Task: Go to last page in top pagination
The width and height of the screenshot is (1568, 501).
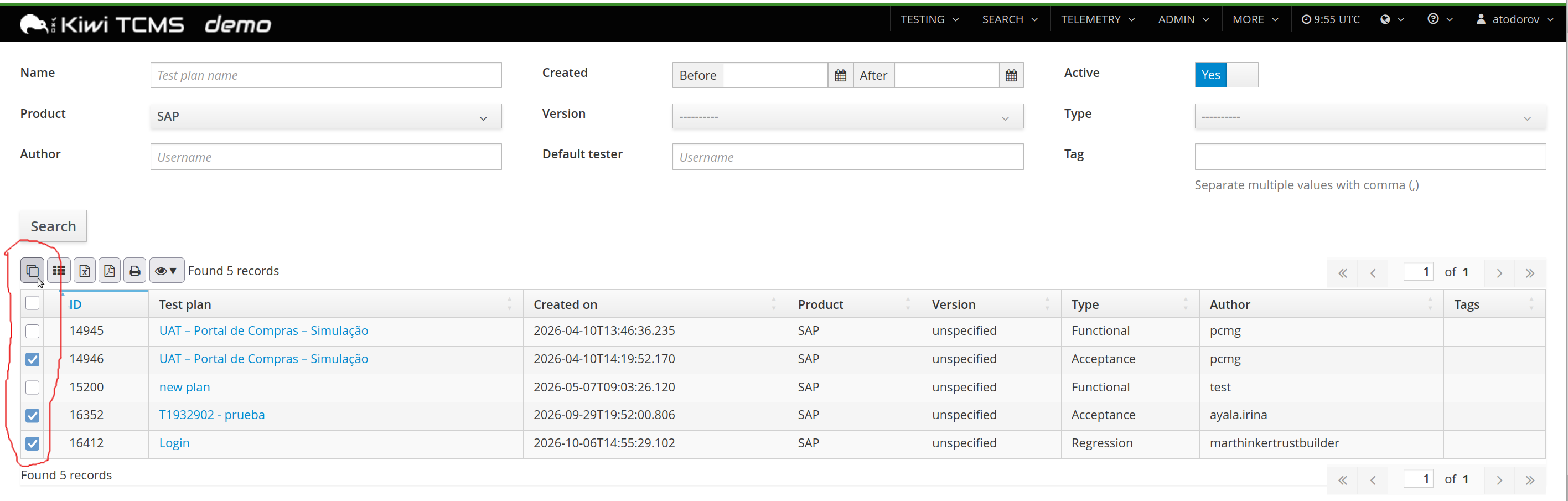Action: click(1530, 273)
